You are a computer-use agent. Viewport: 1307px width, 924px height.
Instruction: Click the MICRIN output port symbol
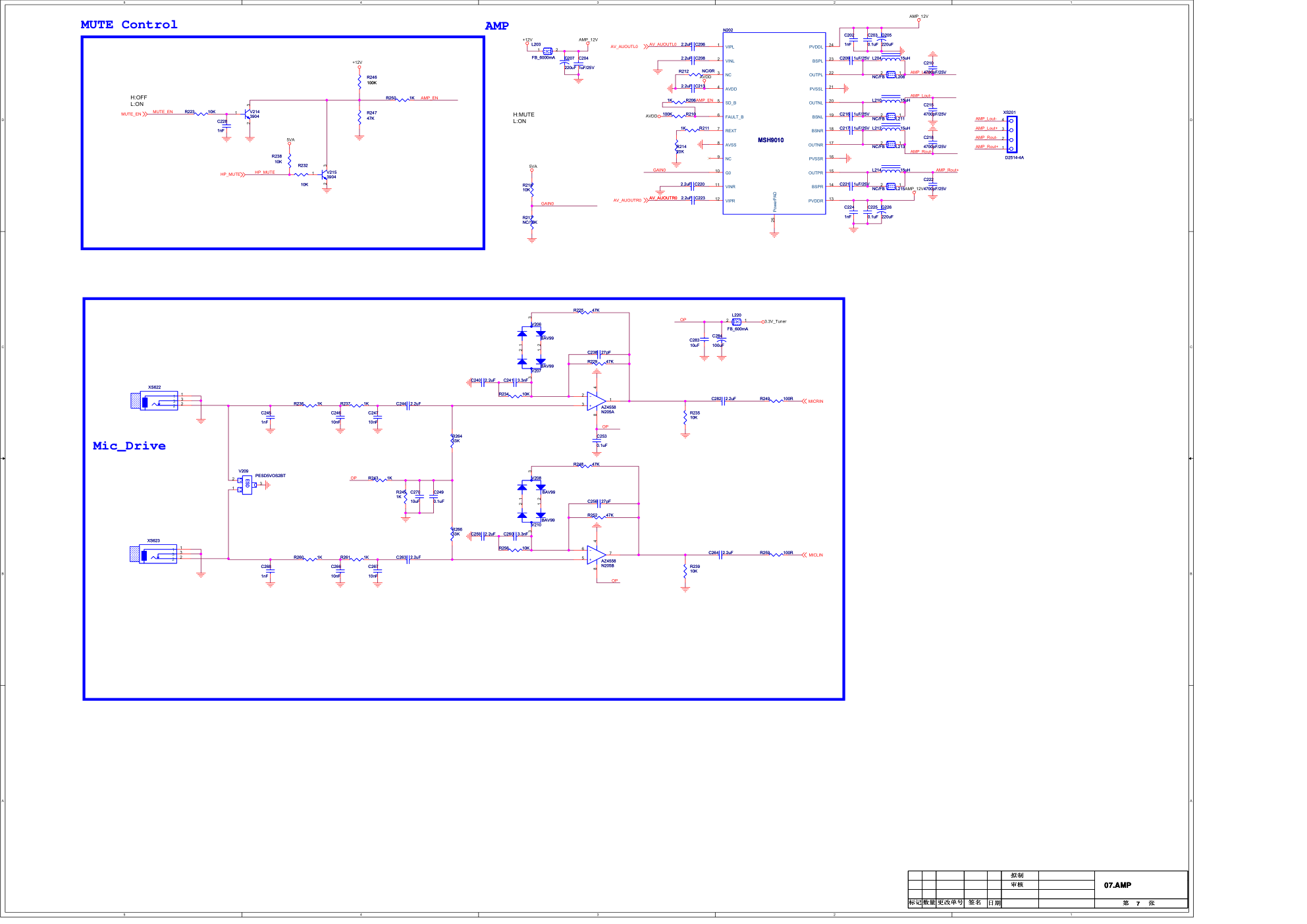click(x=804, y=401)
